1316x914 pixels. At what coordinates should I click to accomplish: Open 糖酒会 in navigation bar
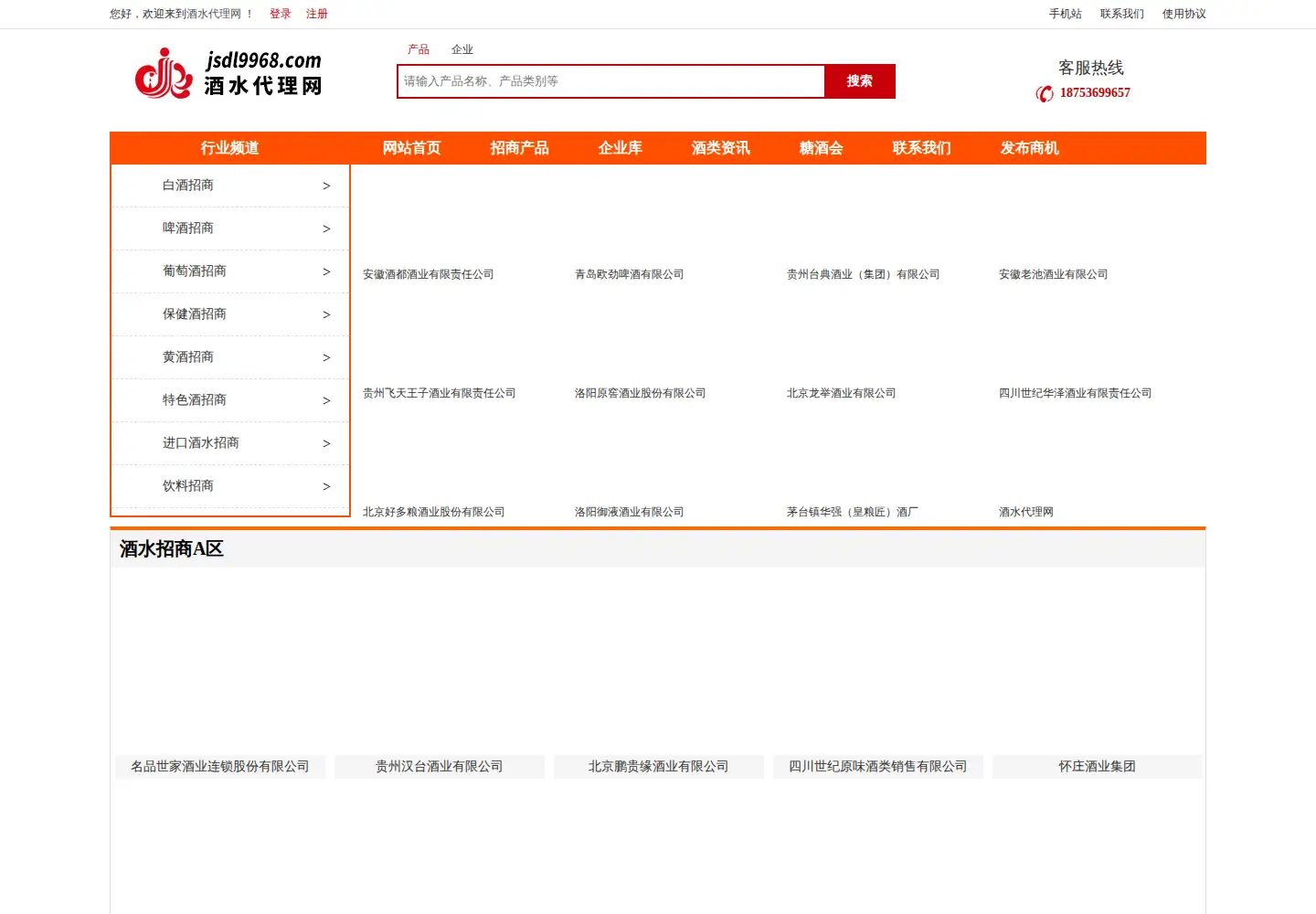[821, 148]
